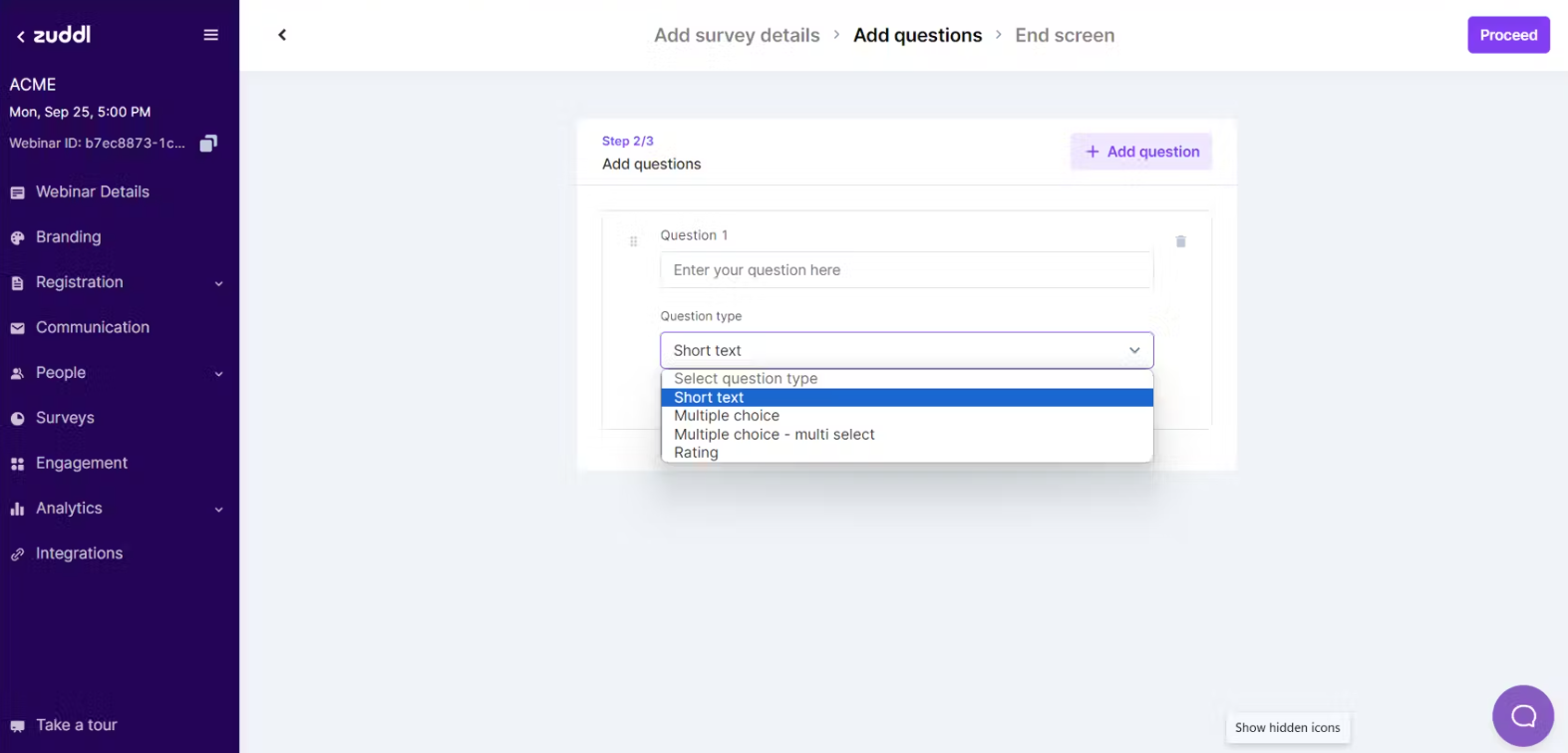Click the back chevron beside zuddl logo
1568x753 pixels.
20,36
